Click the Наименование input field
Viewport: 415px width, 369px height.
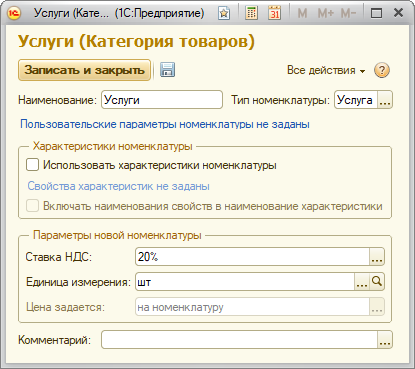[162, 100]
